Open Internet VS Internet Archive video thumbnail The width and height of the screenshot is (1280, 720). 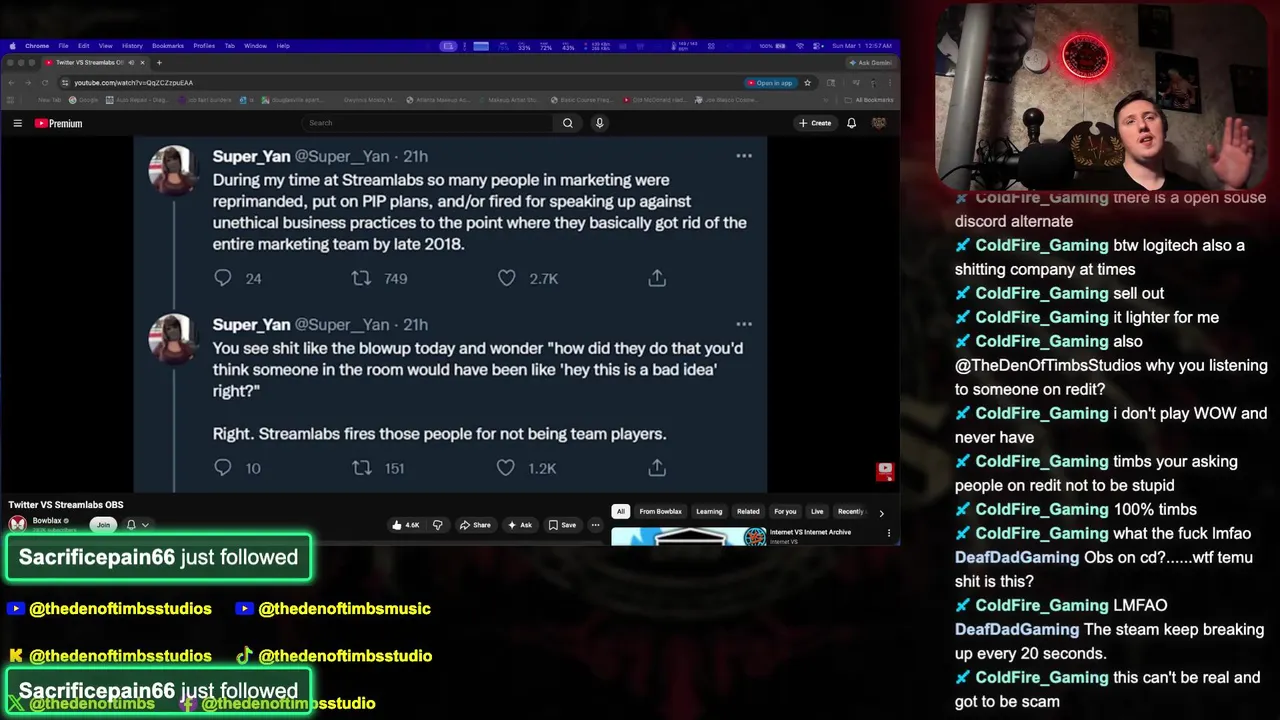688,537
